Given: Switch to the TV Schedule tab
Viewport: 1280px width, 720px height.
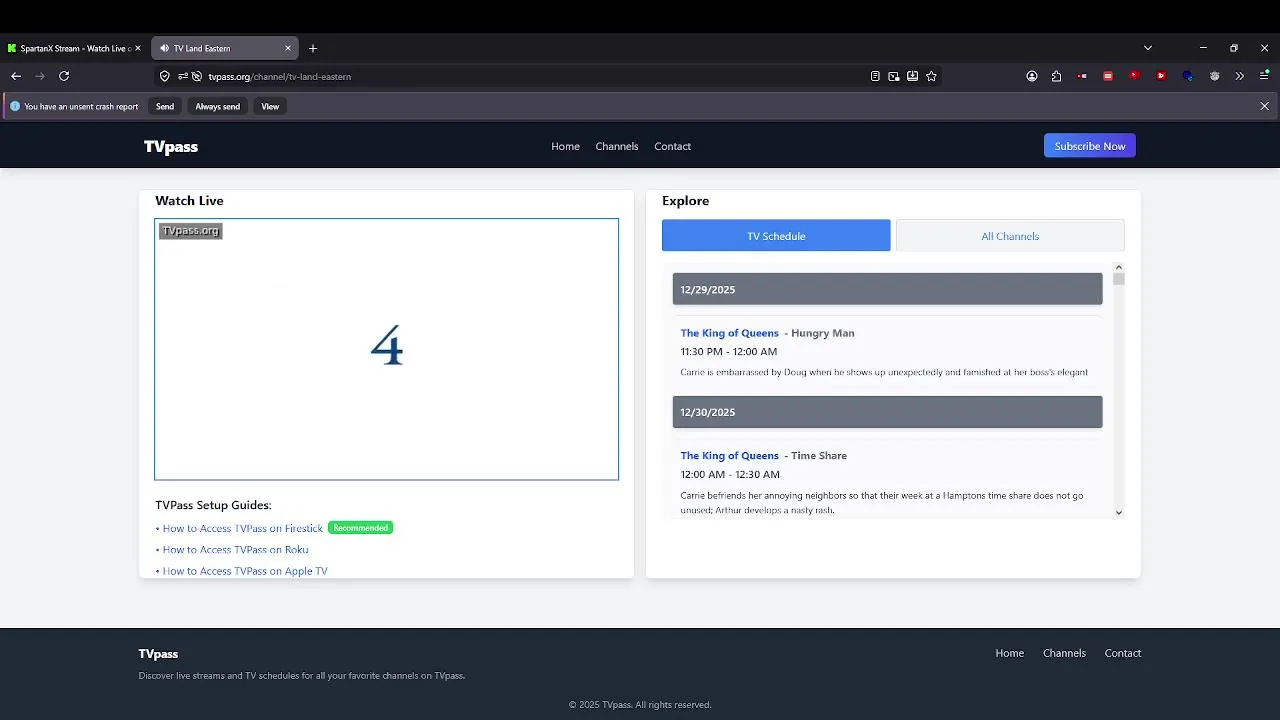Looking at the screenshot, I should 776,236.
